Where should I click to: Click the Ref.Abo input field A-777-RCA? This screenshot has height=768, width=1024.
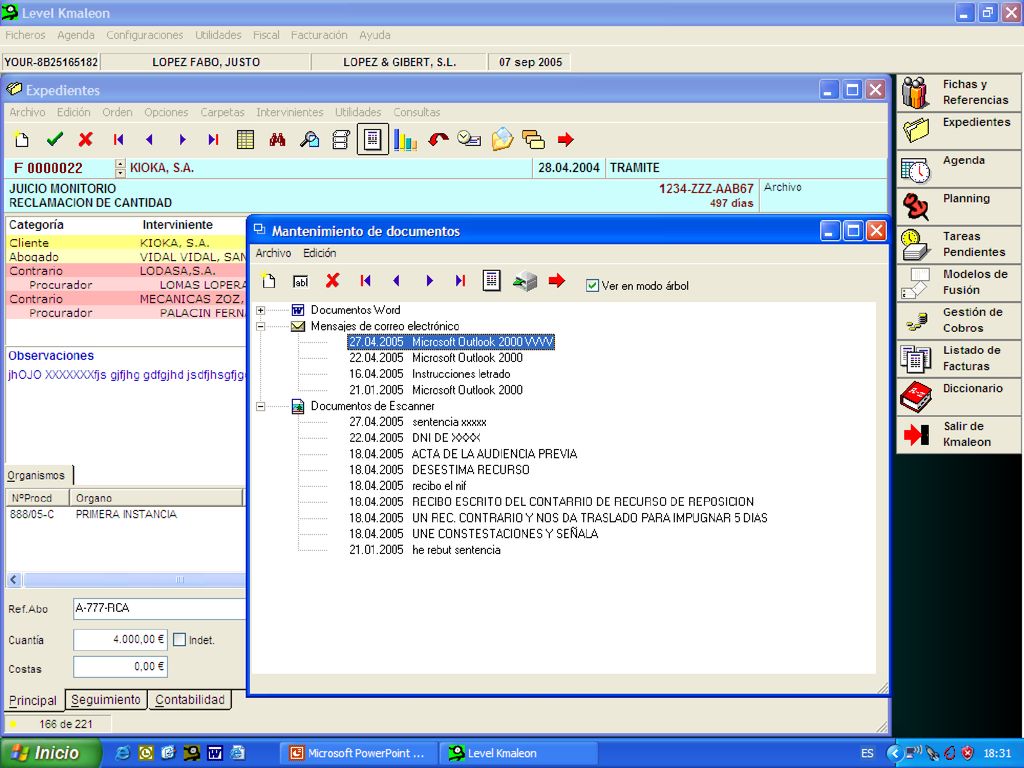pos(159,609)
